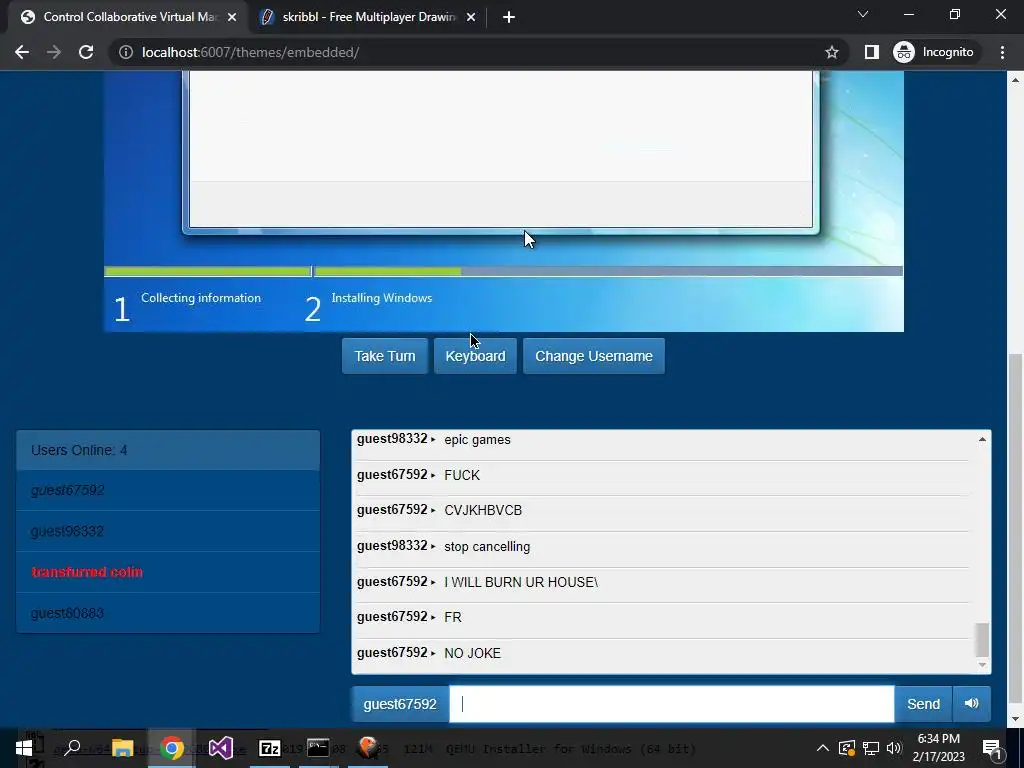This screenshot has width=1024, height=768.
Task: Show hidden system tray icons
Action: click(823, 748)
